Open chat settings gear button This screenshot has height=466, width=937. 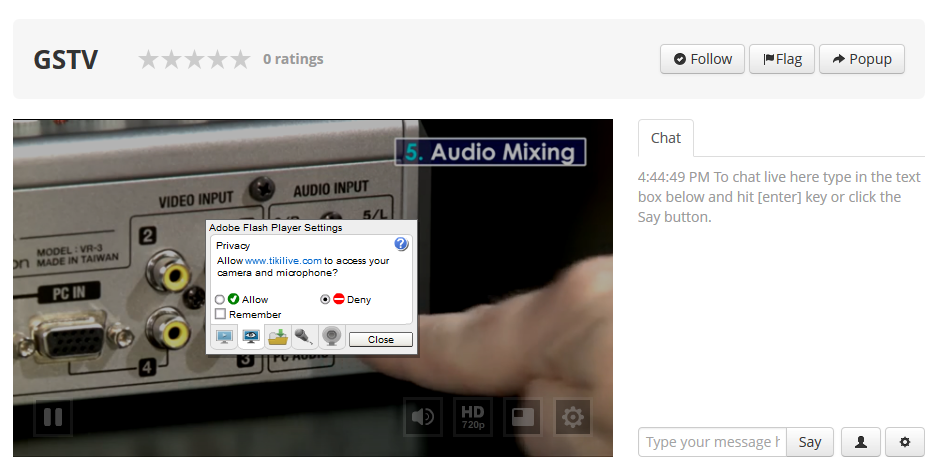905,442
